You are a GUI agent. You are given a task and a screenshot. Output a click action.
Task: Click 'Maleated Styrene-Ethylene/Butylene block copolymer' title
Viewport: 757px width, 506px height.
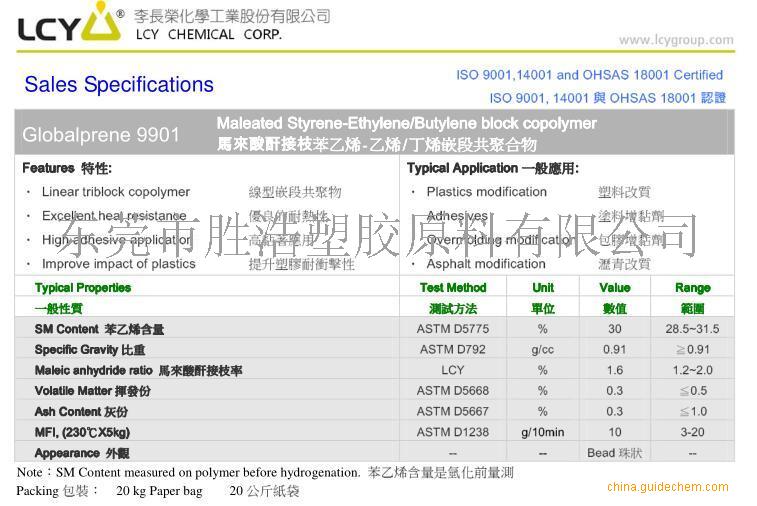(407, 124)
